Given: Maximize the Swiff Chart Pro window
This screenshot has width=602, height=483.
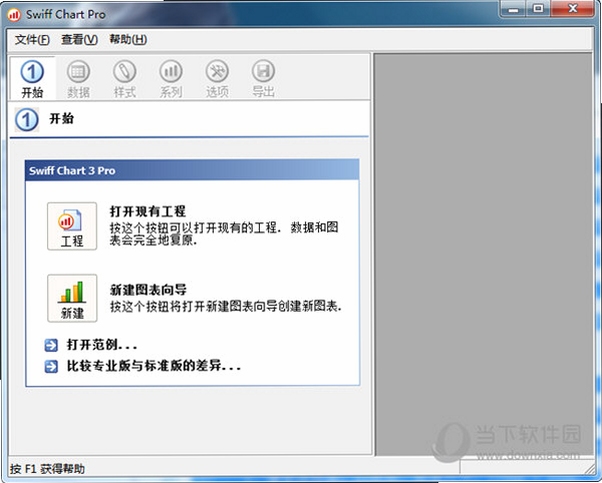Looking at the screenshot, I should [x=539, y=9].
